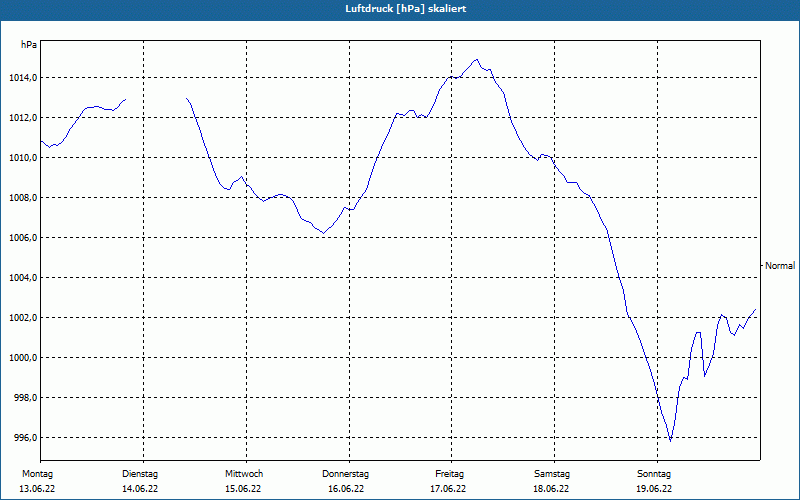Image resolution: width=800 pixels, height=500 pixels.
Task: Click the 'Normal' marker label
Action: pos(780,266)
